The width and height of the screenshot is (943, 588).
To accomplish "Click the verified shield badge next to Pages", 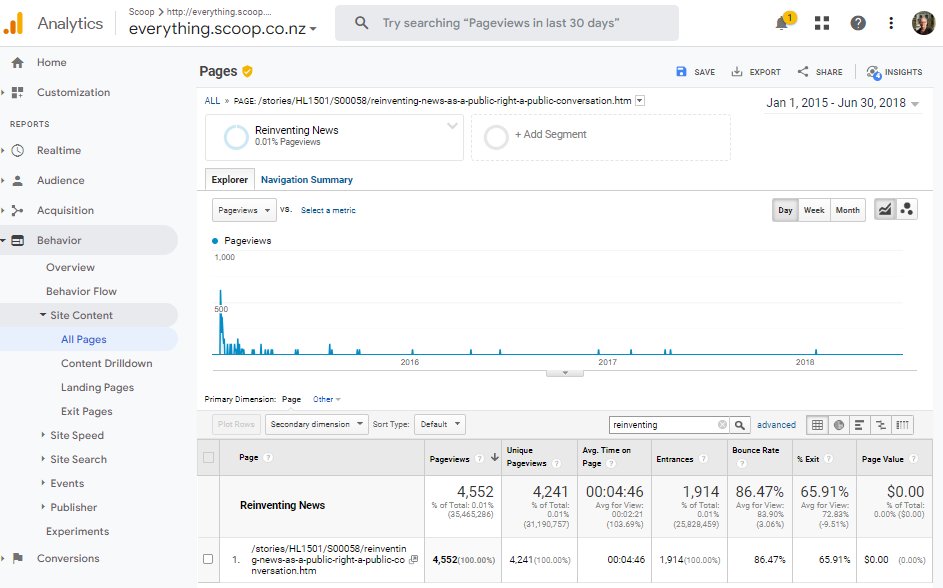I will point(247,72).
